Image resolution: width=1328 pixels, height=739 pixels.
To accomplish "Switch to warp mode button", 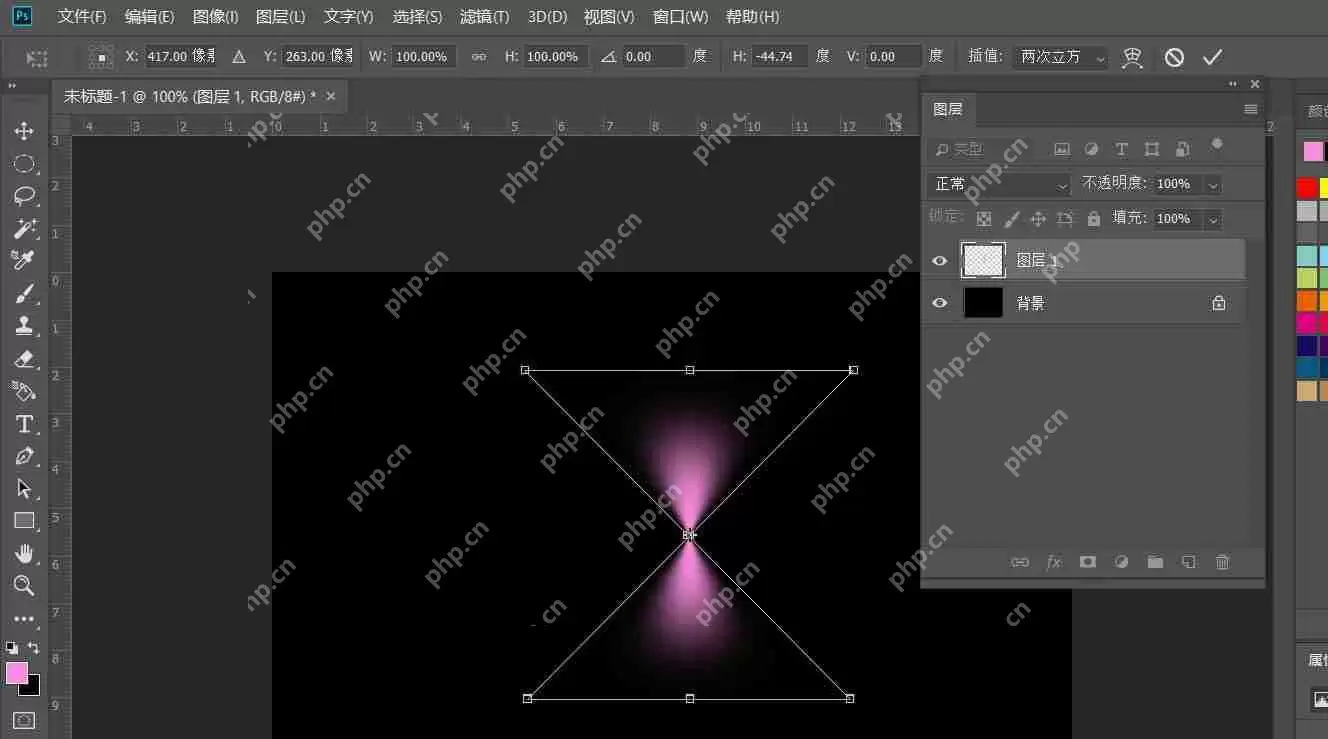I will tap(1132, 57).
